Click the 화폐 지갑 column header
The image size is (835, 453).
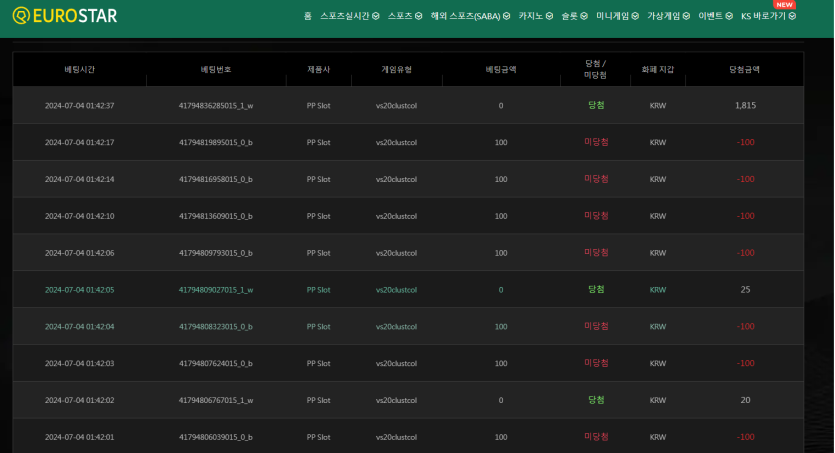point(658,69)
